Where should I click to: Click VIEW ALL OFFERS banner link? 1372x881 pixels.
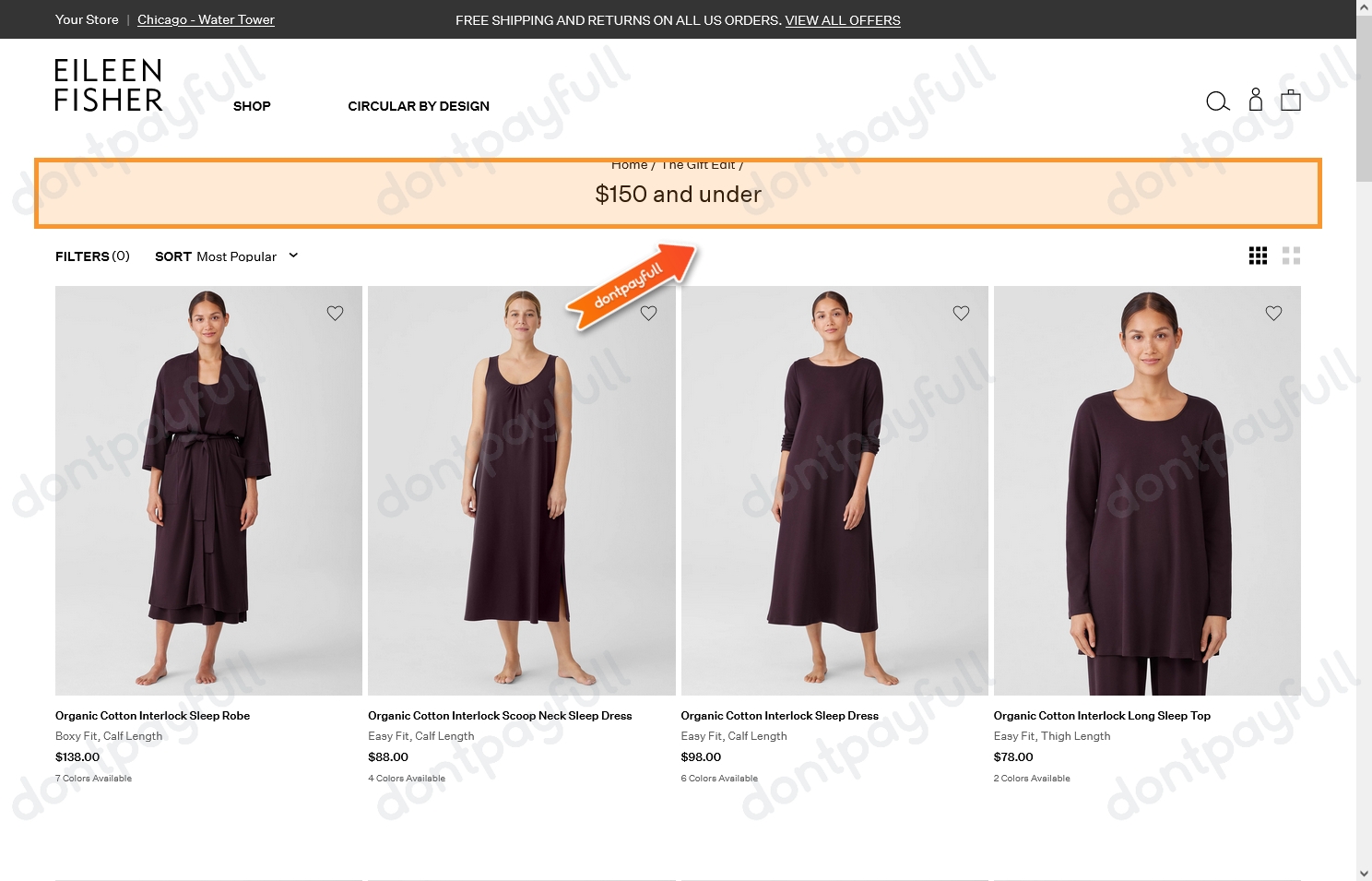pyautogui.click(x=842, y=19)
